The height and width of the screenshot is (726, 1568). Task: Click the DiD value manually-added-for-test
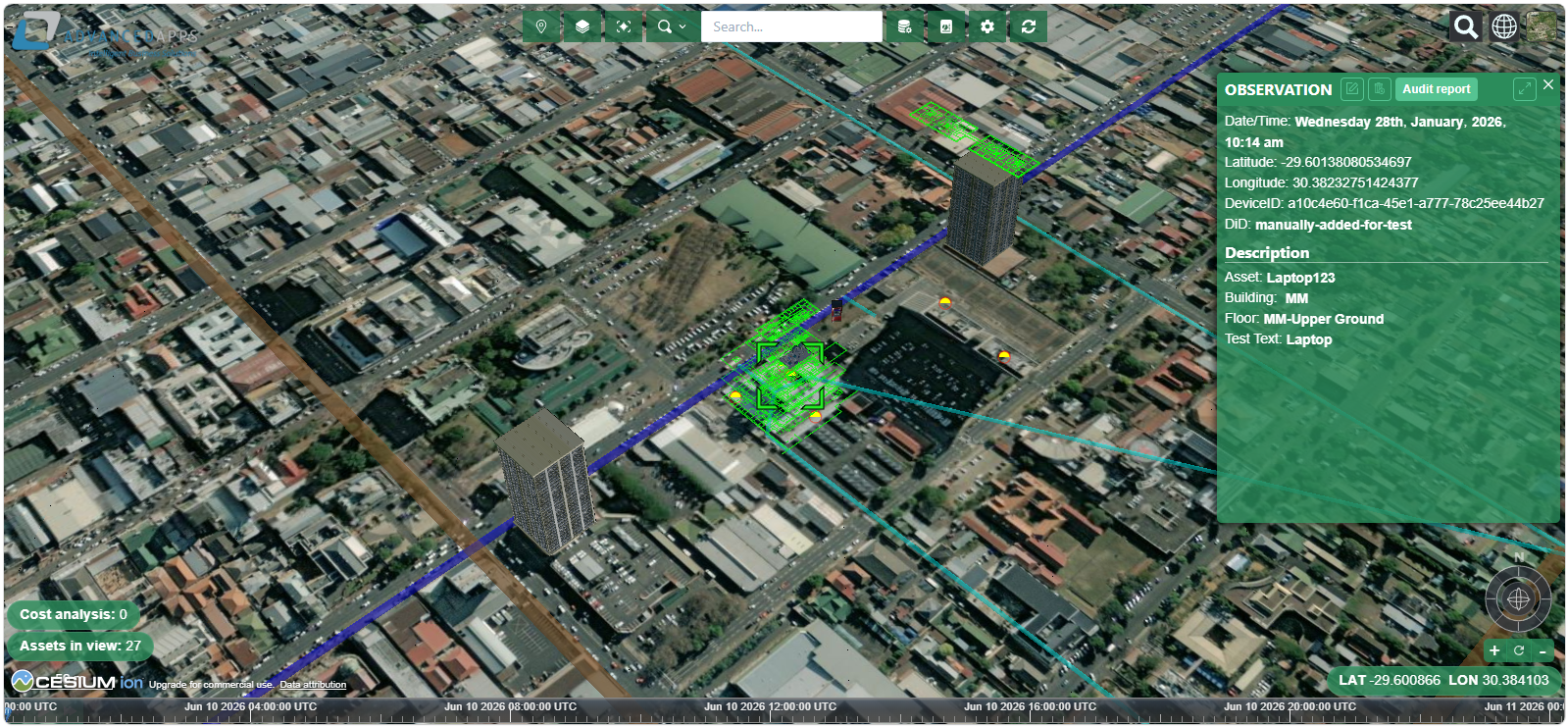(x=1334, y=225)
